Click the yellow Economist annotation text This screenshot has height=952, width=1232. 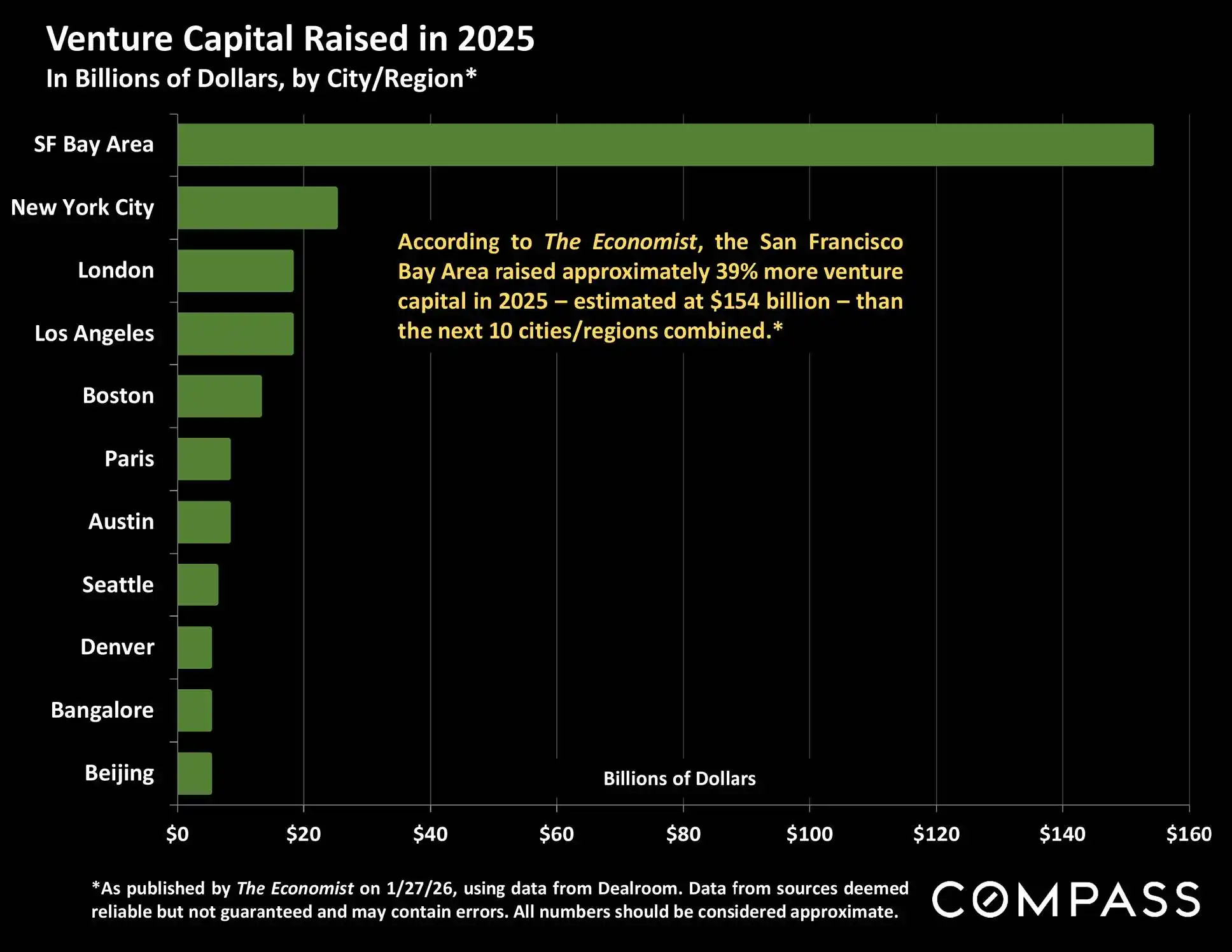[x=650, y=286]
